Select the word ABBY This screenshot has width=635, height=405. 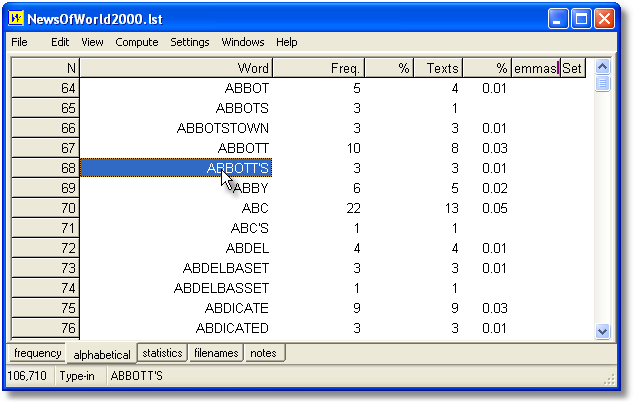coord(251,188)
